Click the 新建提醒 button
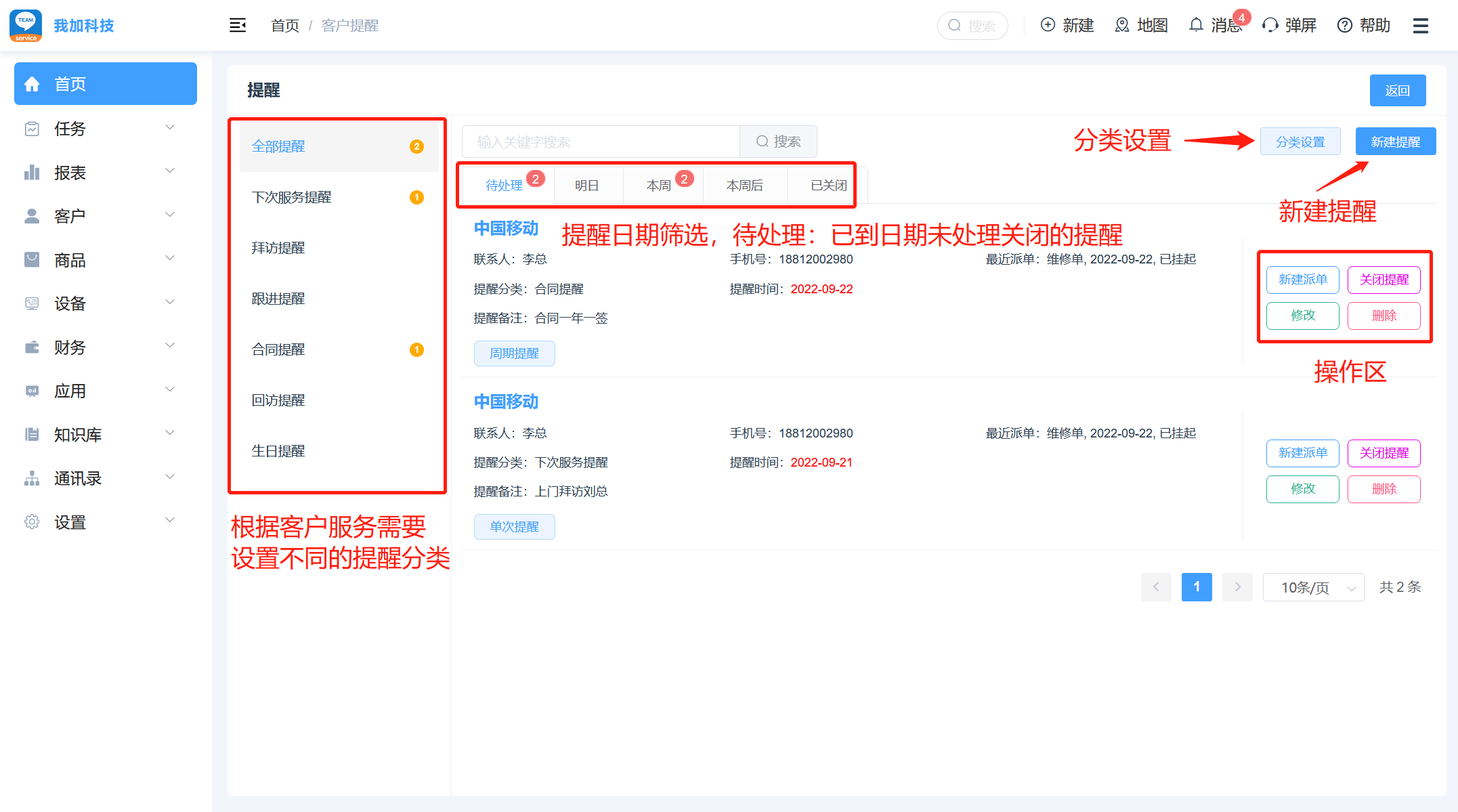1458x812 pixels. [1395, 142]
